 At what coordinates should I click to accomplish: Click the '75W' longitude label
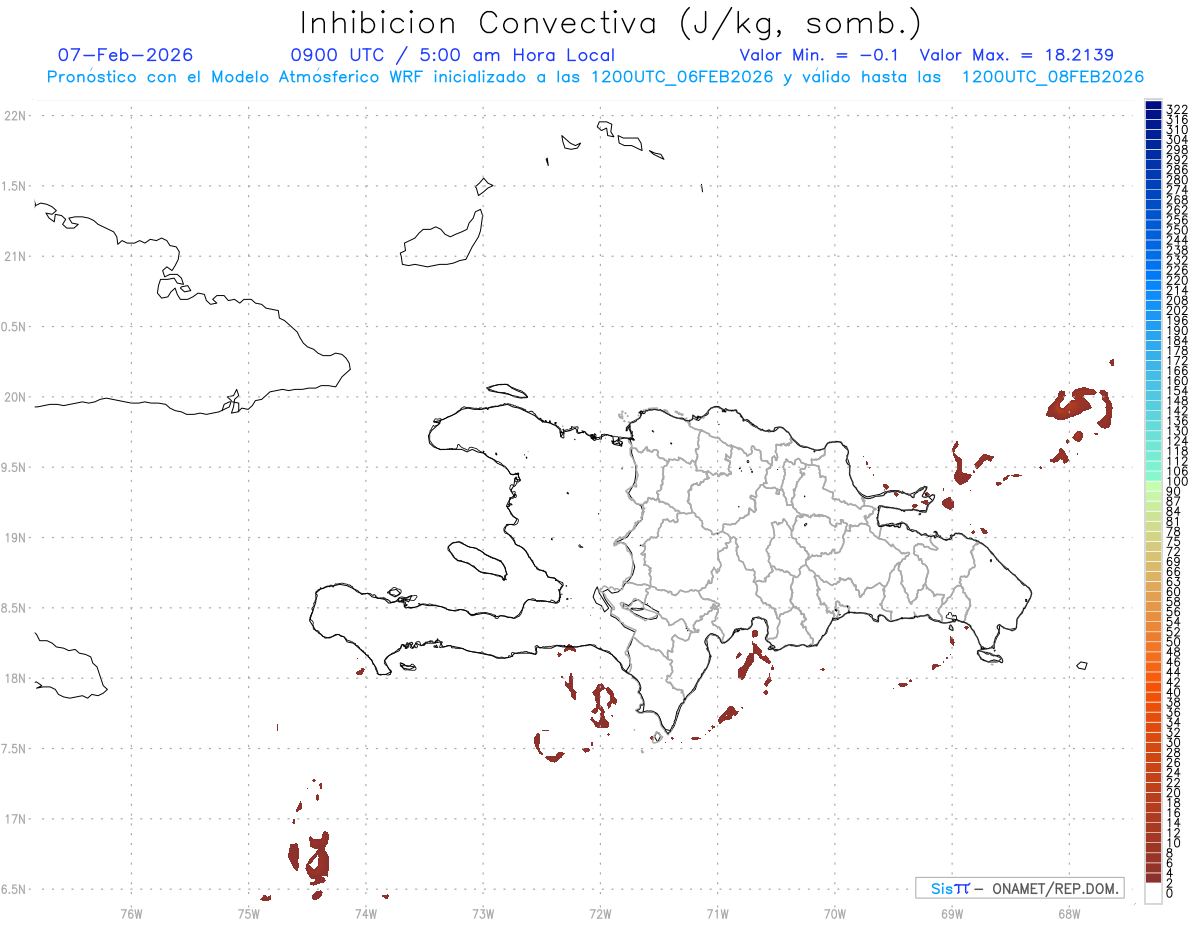click(x=248, y=913)
